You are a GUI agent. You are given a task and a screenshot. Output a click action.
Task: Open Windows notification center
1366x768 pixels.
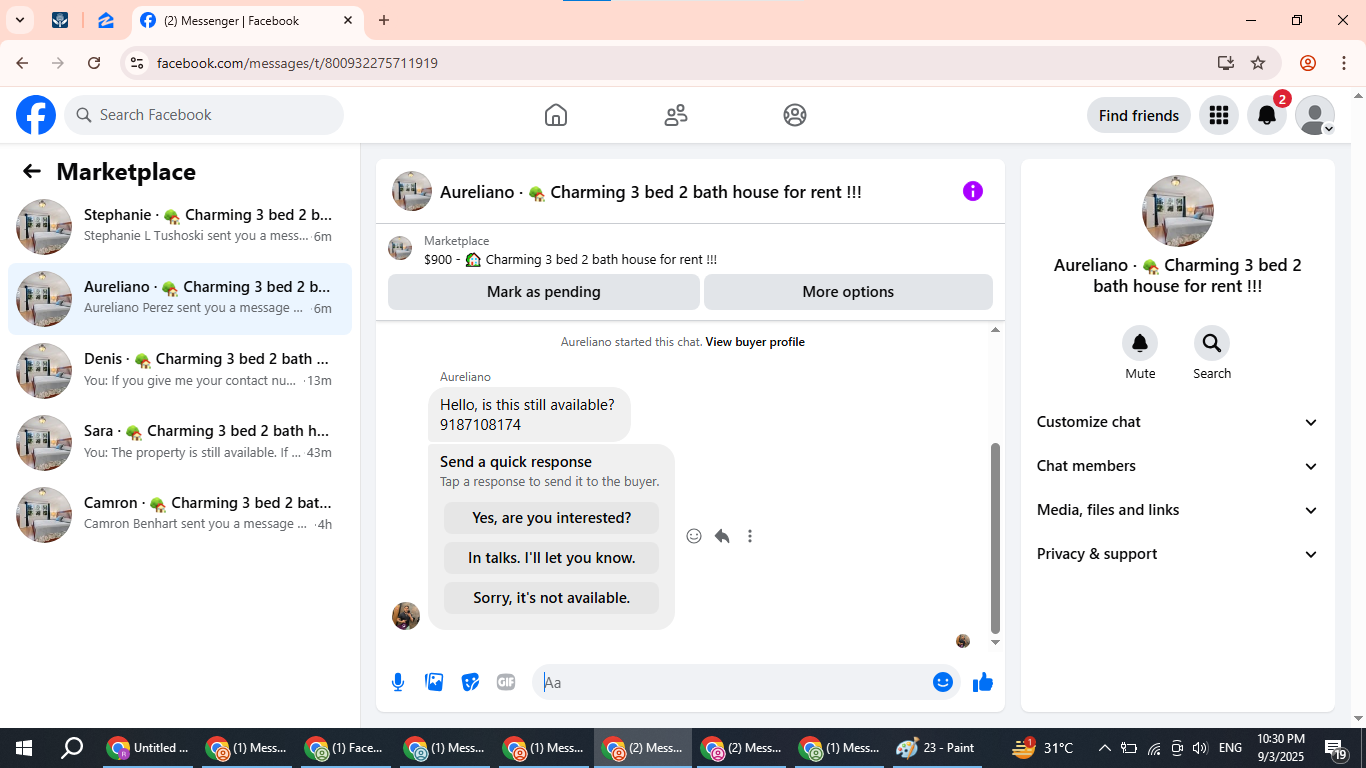(x=1337, y=748)
